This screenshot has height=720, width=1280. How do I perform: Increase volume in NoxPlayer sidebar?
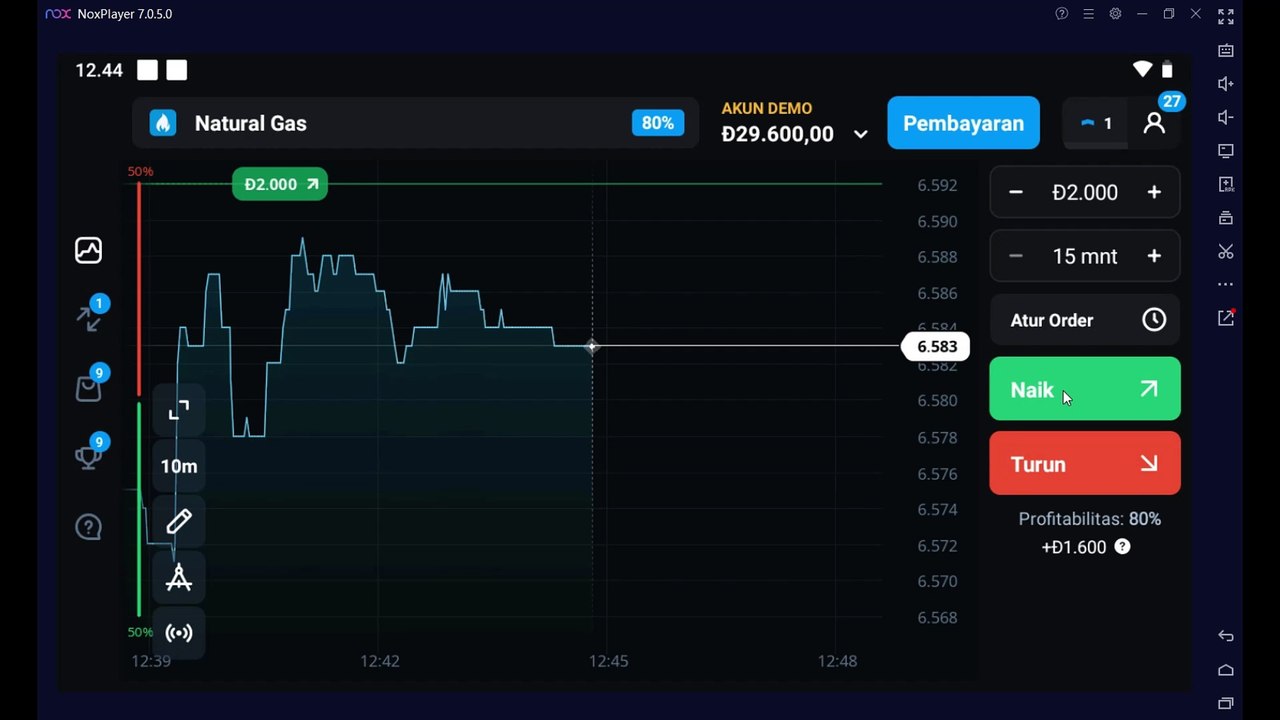[x=1225, y=84]
